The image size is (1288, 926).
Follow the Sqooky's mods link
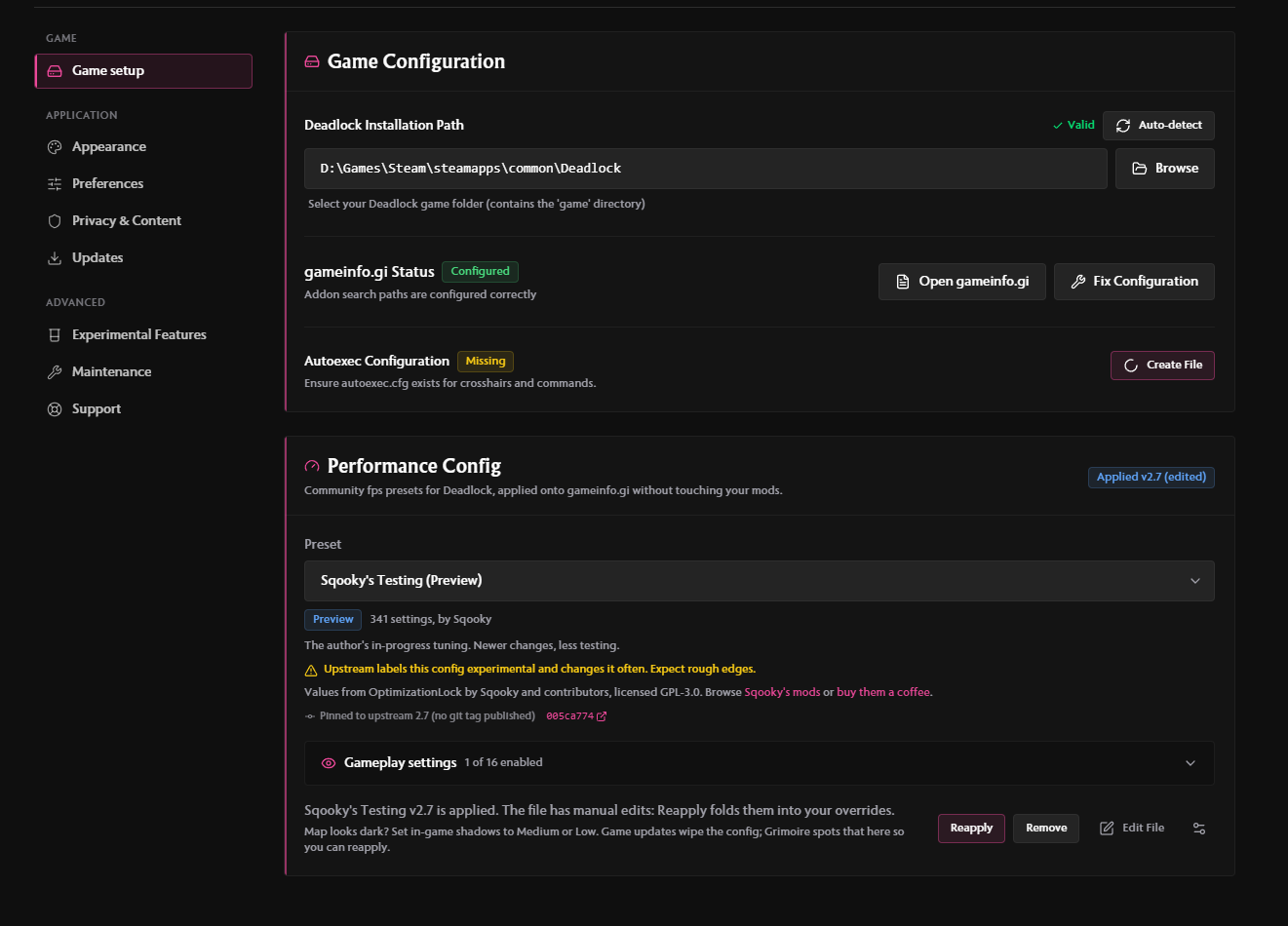coord(782,693)
